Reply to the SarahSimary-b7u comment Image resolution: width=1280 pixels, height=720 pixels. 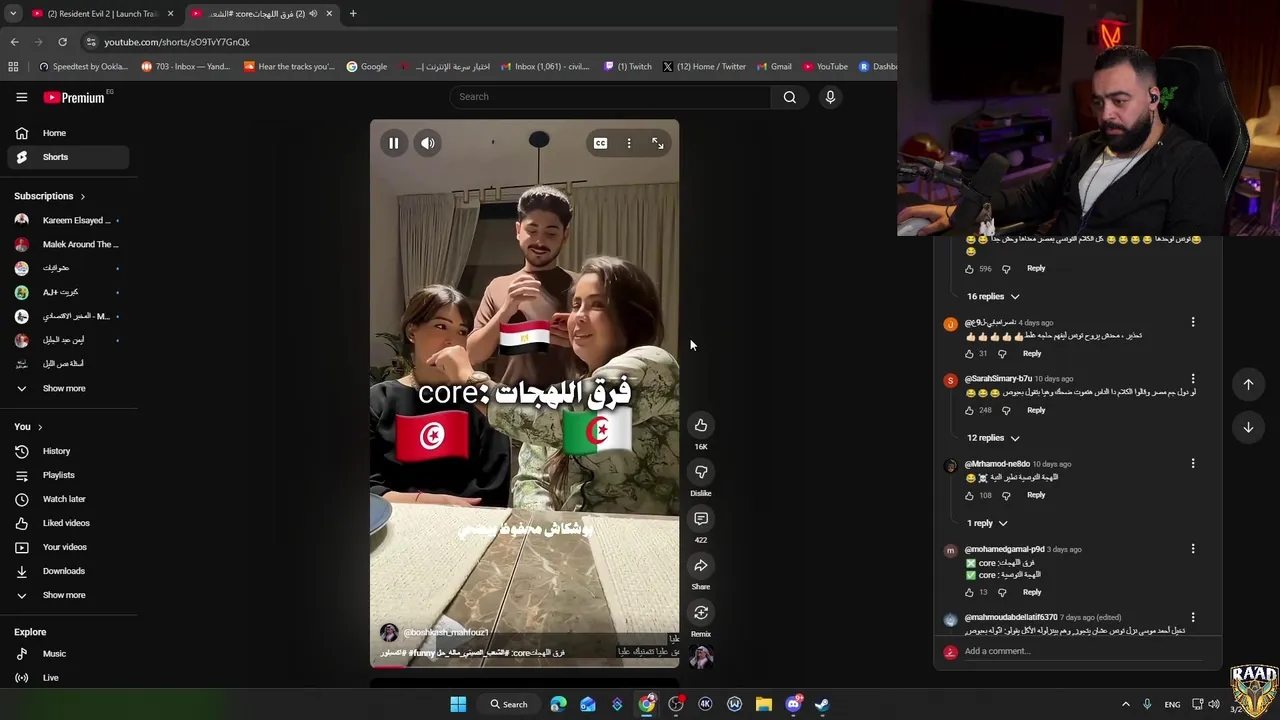tap(1036, 410)
